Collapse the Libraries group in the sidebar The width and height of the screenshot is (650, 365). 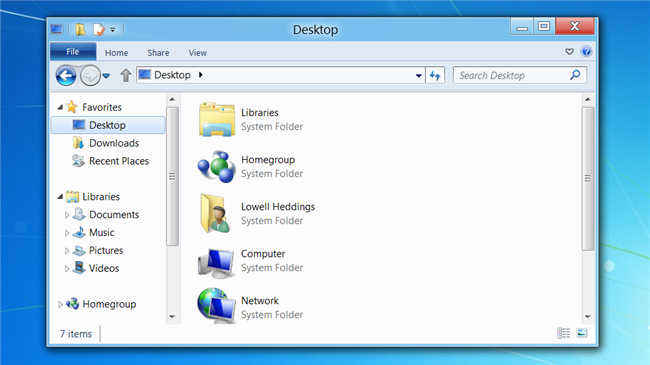click(61, 197)
